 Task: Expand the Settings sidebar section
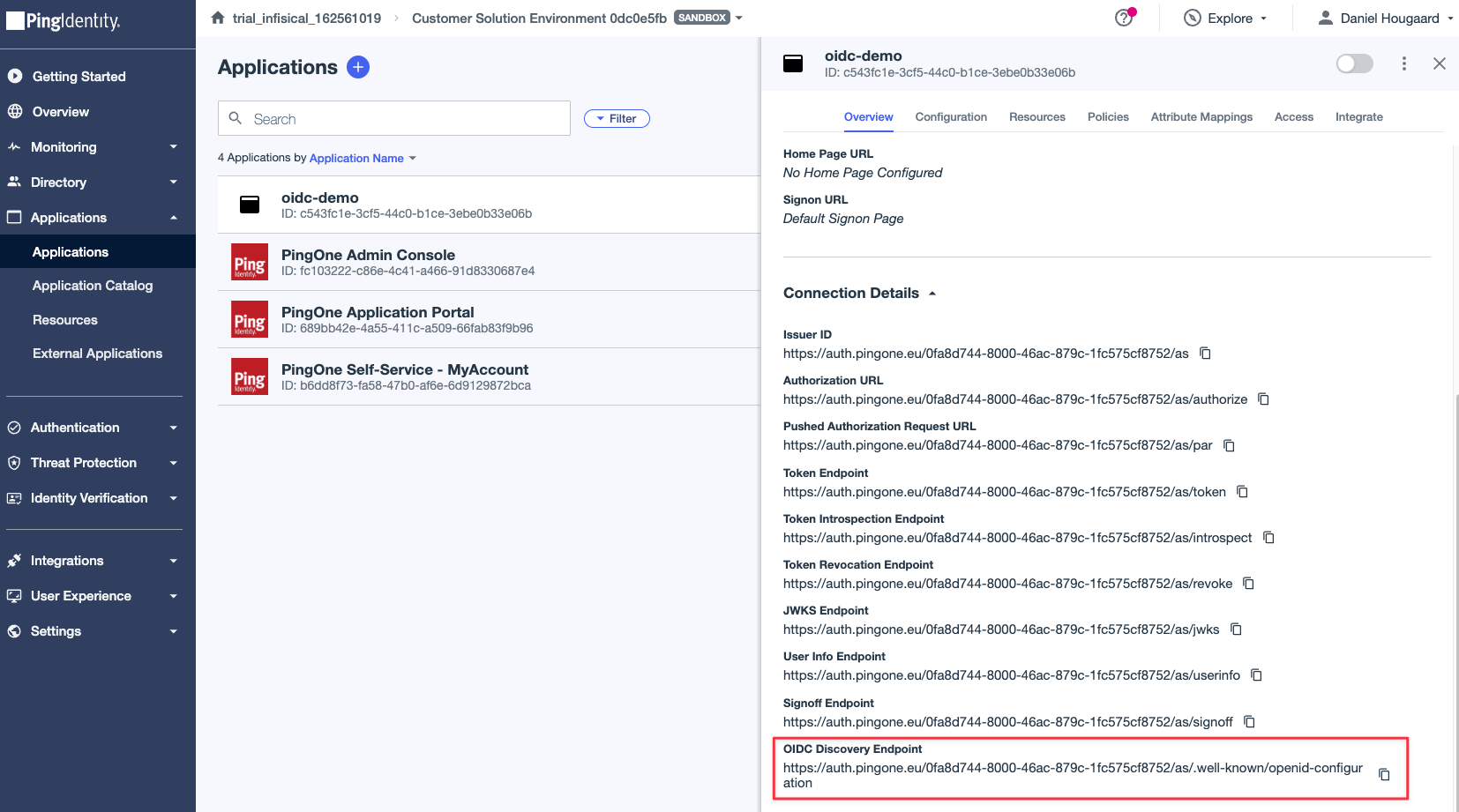(97, 631)
